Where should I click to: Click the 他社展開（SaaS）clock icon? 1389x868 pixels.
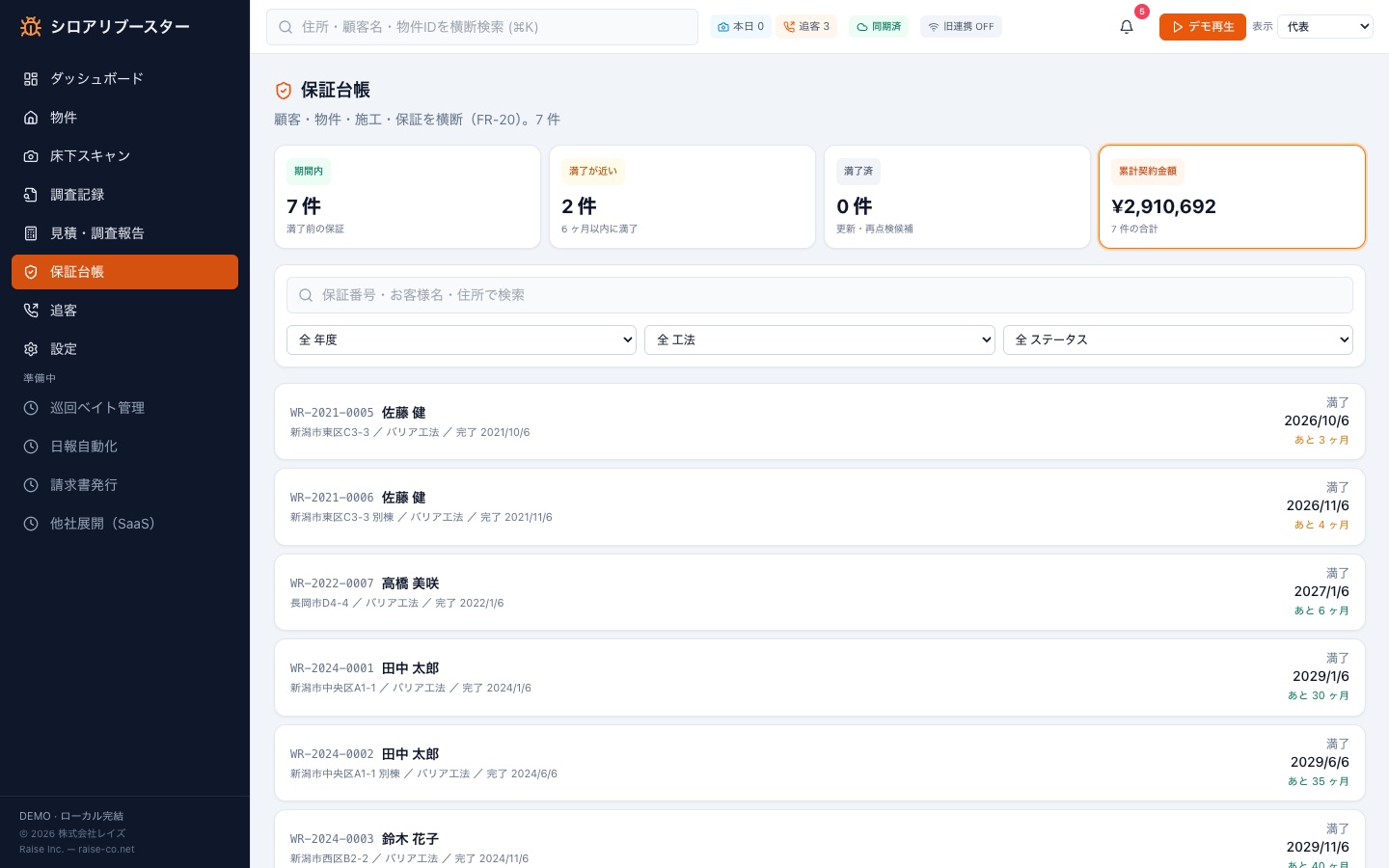31,524
